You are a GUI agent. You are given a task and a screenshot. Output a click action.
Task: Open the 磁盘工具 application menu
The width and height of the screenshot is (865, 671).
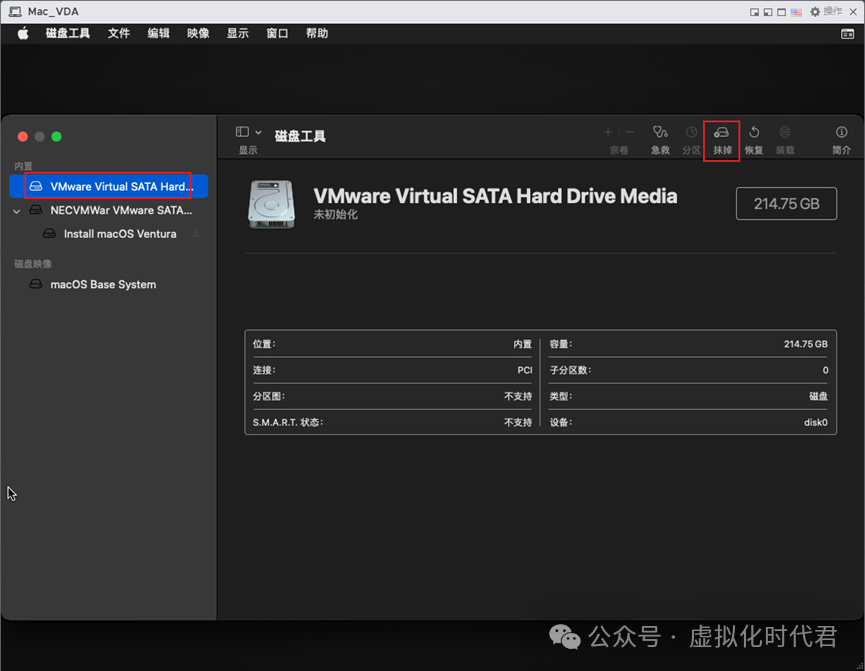click(67, 33)
